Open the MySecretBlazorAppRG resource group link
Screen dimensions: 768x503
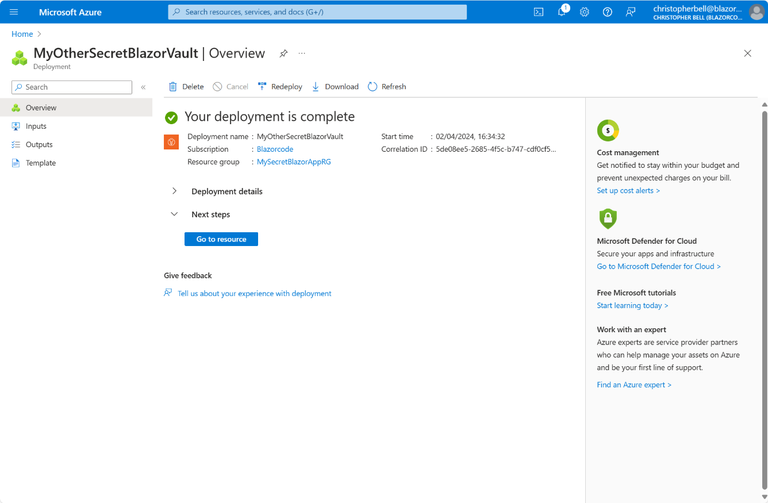294,161
